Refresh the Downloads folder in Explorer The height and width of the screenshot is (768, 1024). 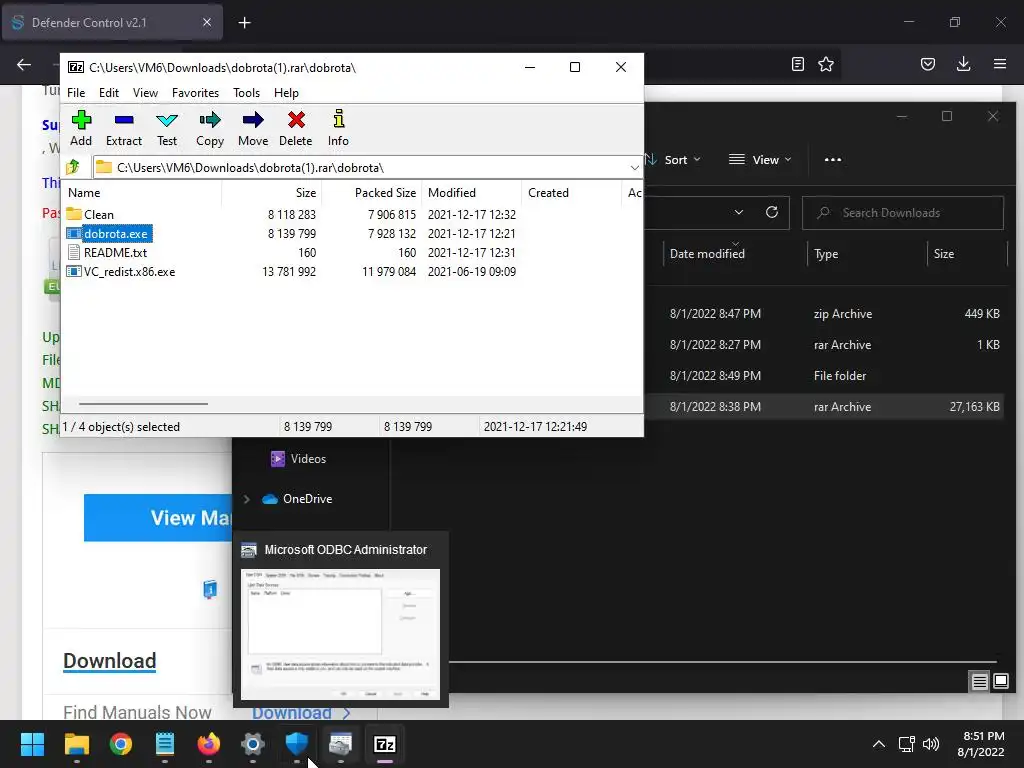pos(772,212)
